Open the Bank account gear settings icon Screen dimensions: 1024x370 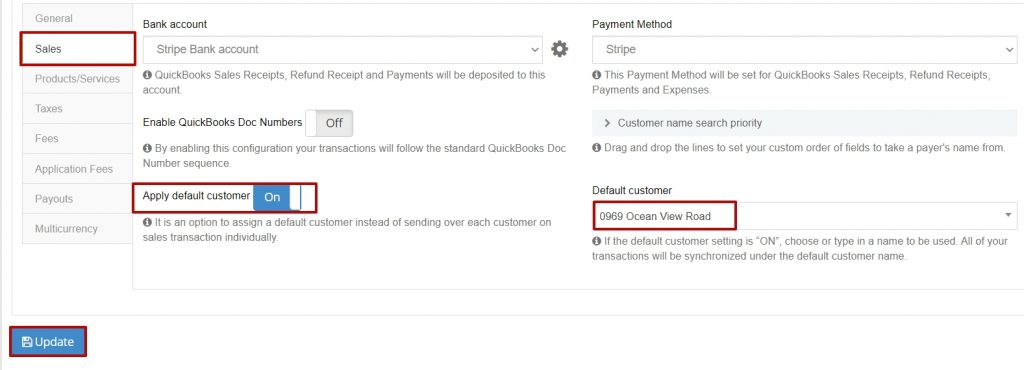(559, 49)
